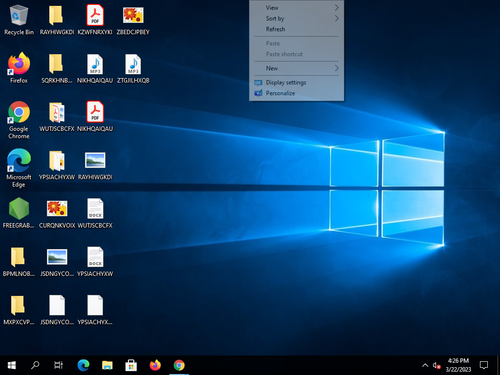Expand the Sort by submenu
500x375 pixels.
(x=297, y=18)
